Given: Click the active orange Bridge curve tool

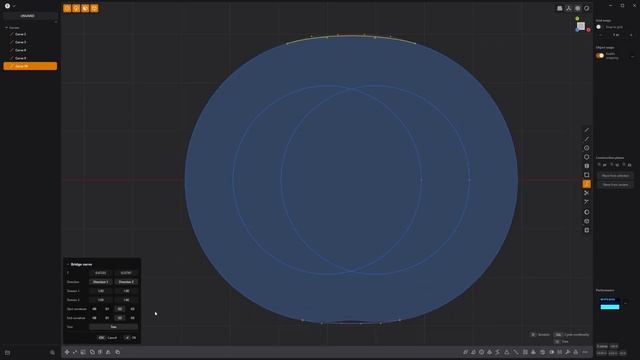Looking at the screenshot, I should (x=587, y=184).
